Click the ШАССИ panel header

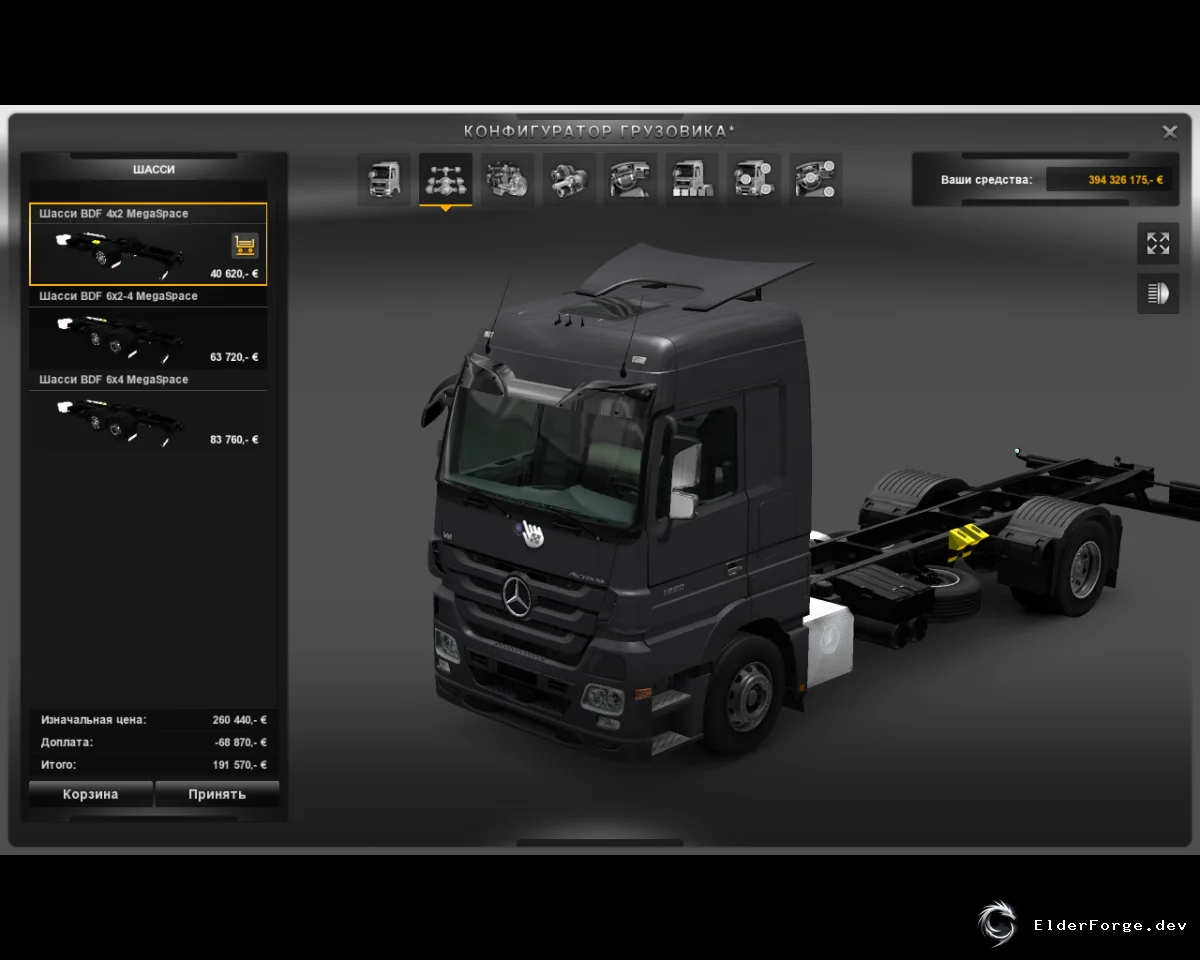point(154,170)
